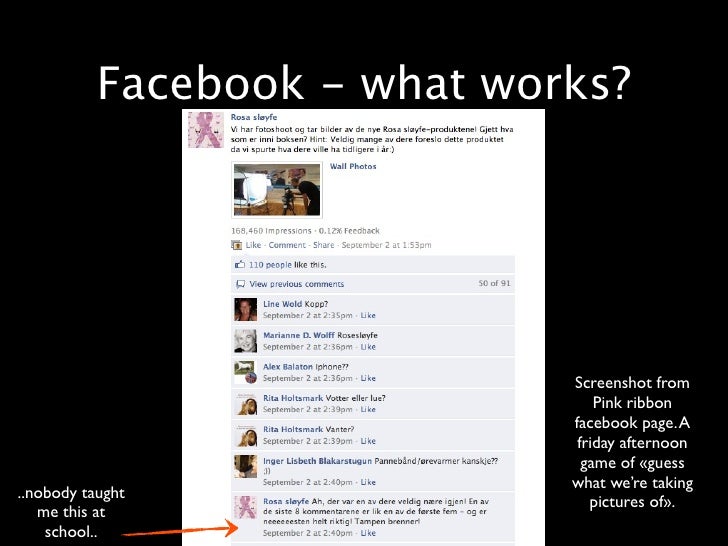Open Line Wold's profile picture
The image size is (728, 546).
click(x=245, y=310)
